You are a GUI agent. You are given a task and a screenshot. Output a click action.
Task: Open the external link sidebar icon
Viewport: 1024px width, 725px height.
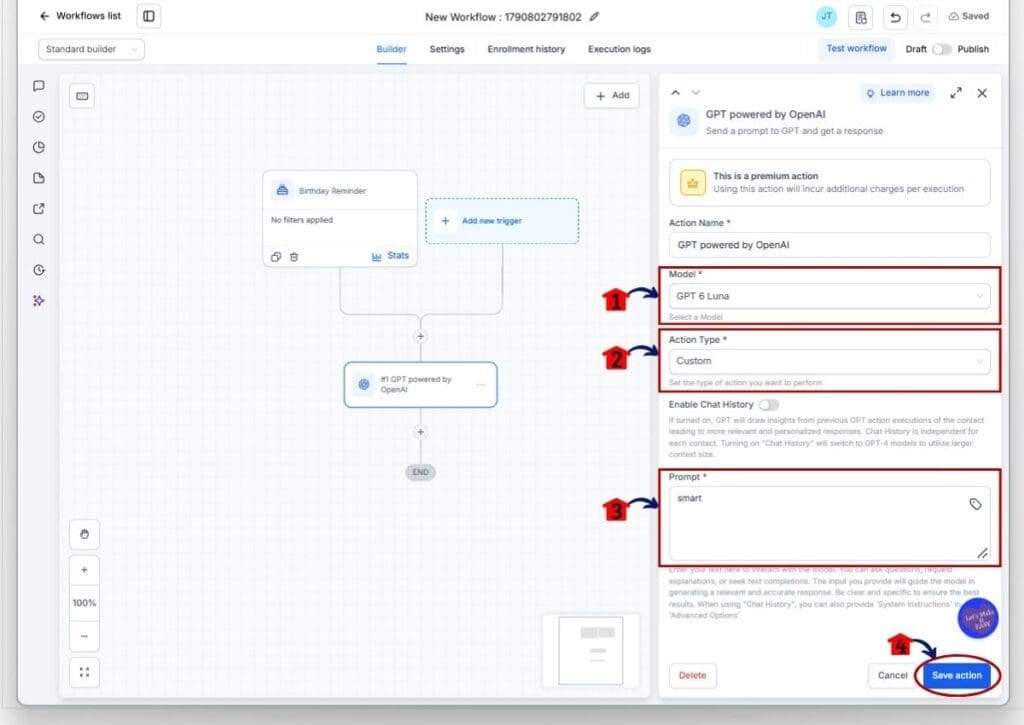(39, 208)
